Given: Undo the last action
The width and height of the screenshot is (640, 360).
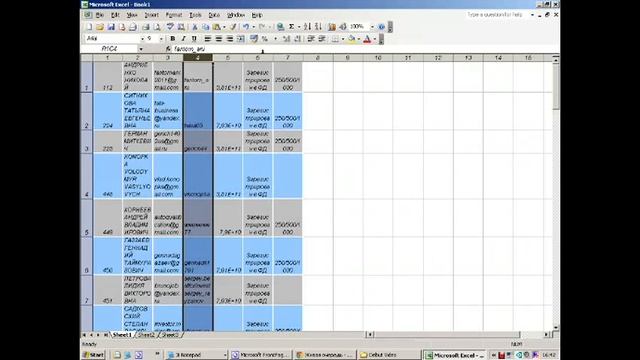Looking at the screenshot, I should coord(246,27).
